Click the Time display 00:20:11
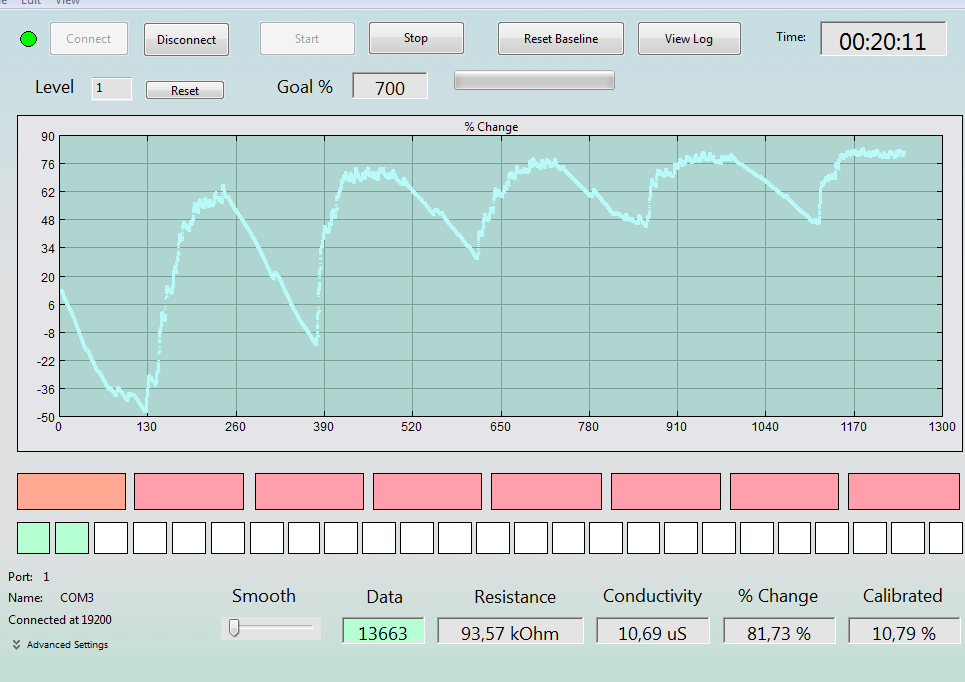 coord(883,39)
